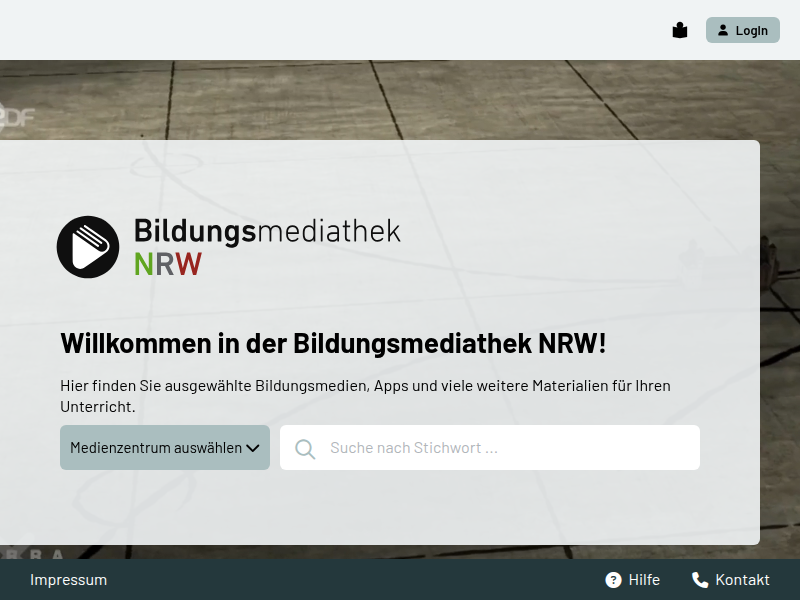Open the Hilfe text link

pyautogui.click(x=644, y=580)
